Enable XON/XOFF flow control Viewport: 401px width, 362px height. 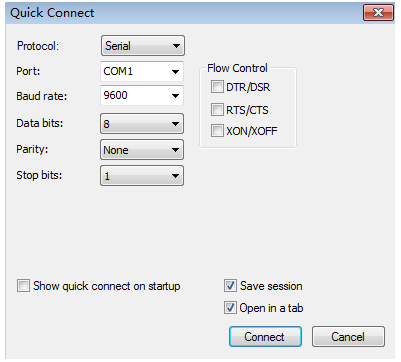tap(217, 131)
